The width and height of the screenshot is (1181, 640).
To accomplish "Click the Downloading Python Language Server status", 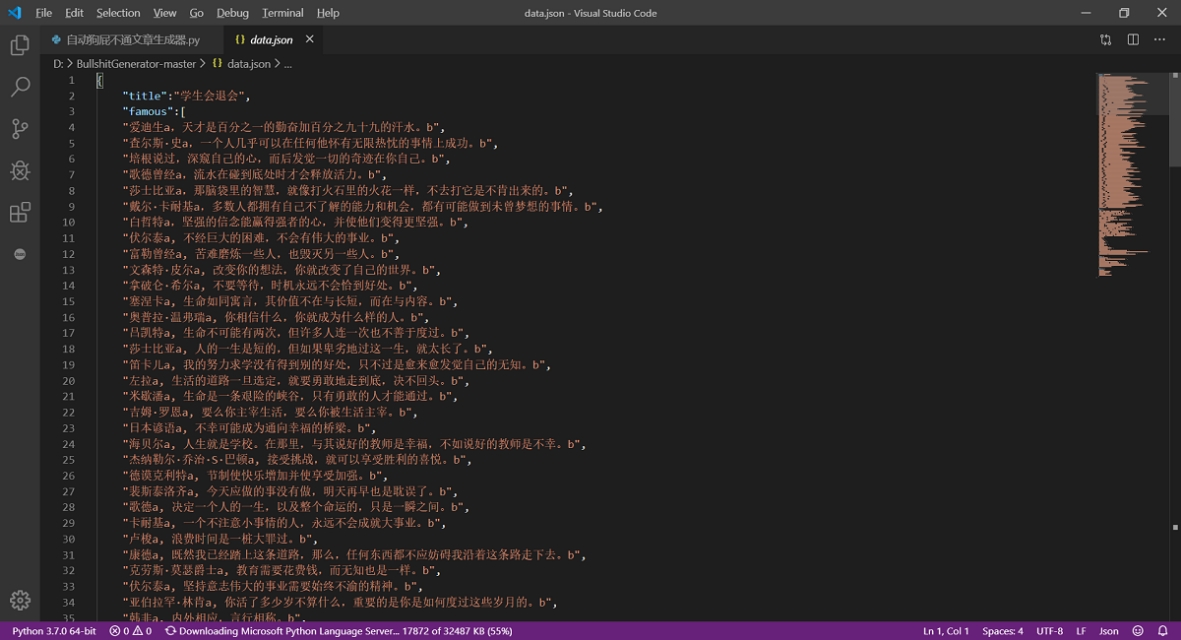I will tap(339, 631).
